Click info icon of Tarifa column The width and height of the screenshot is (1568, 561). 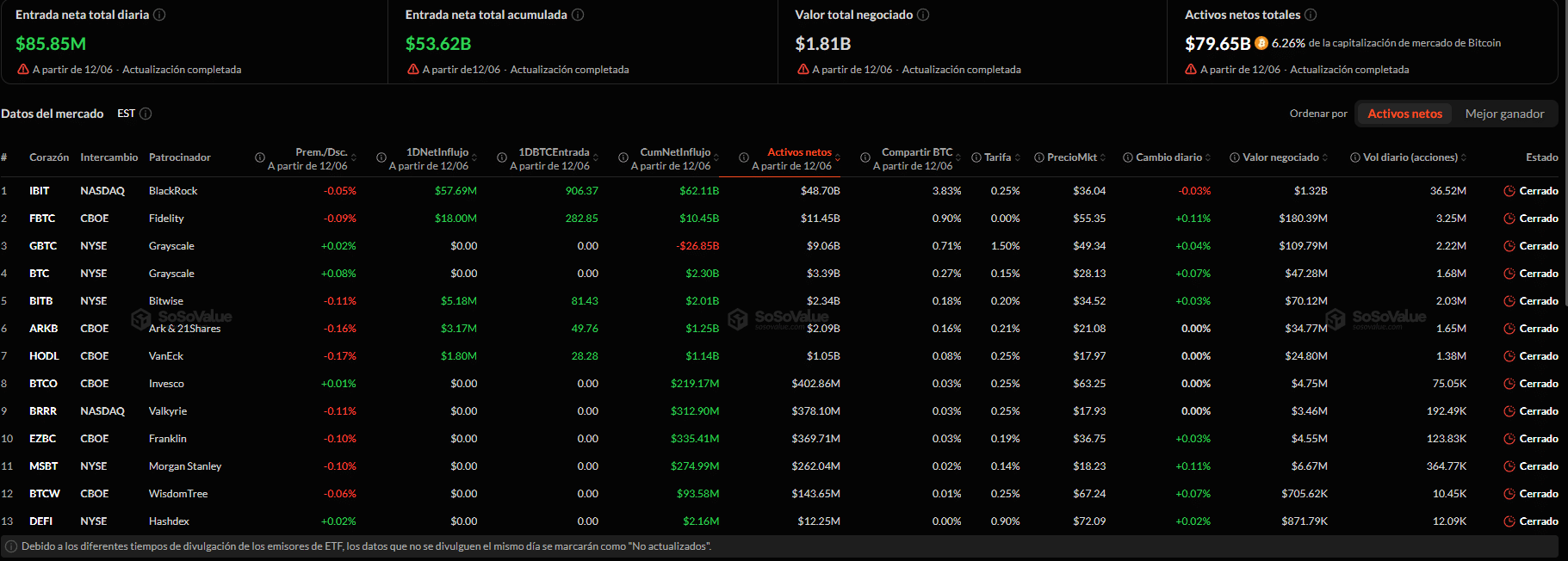[976, 157]
